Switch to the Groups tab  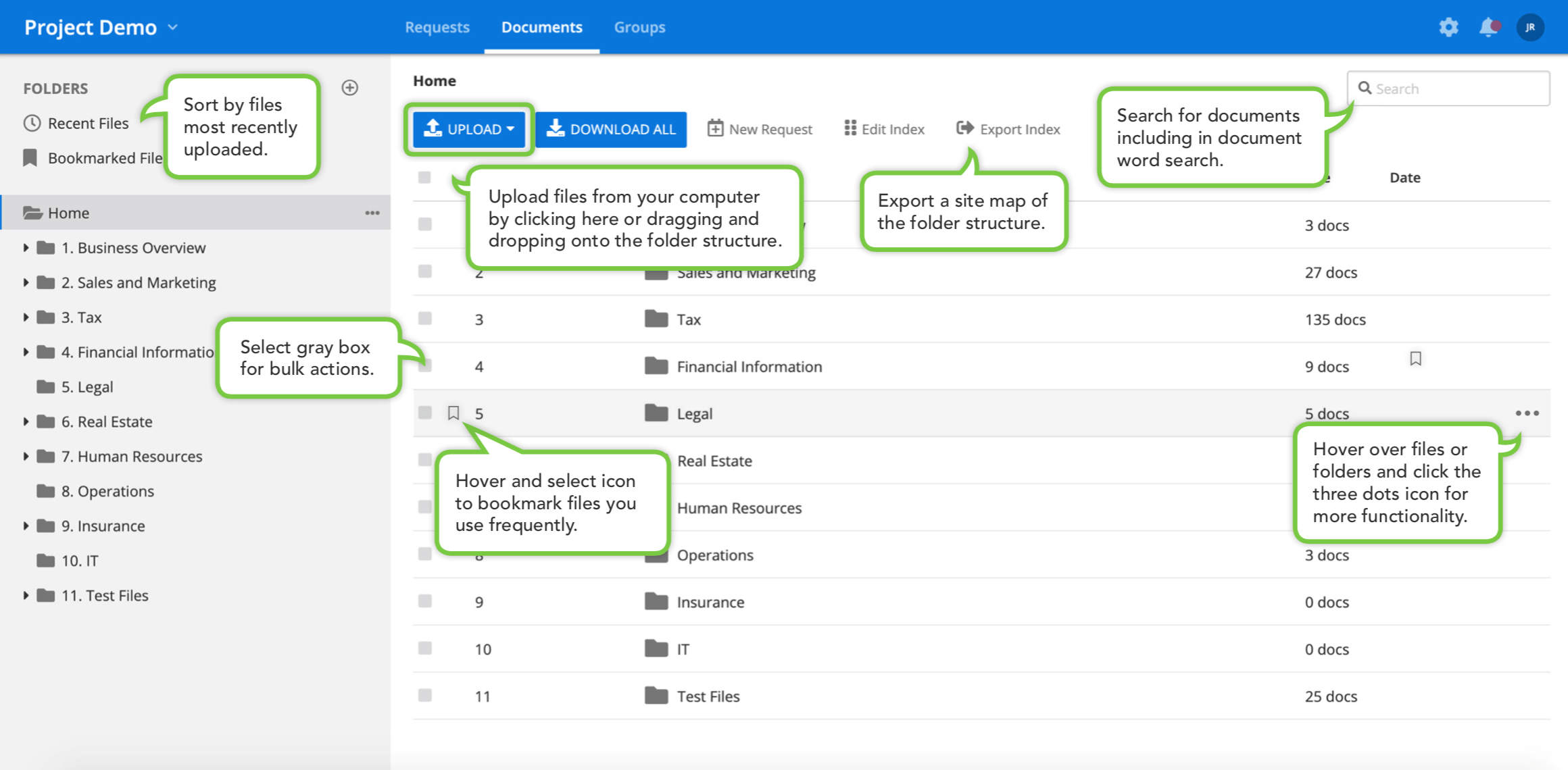(x=639, y=27)
